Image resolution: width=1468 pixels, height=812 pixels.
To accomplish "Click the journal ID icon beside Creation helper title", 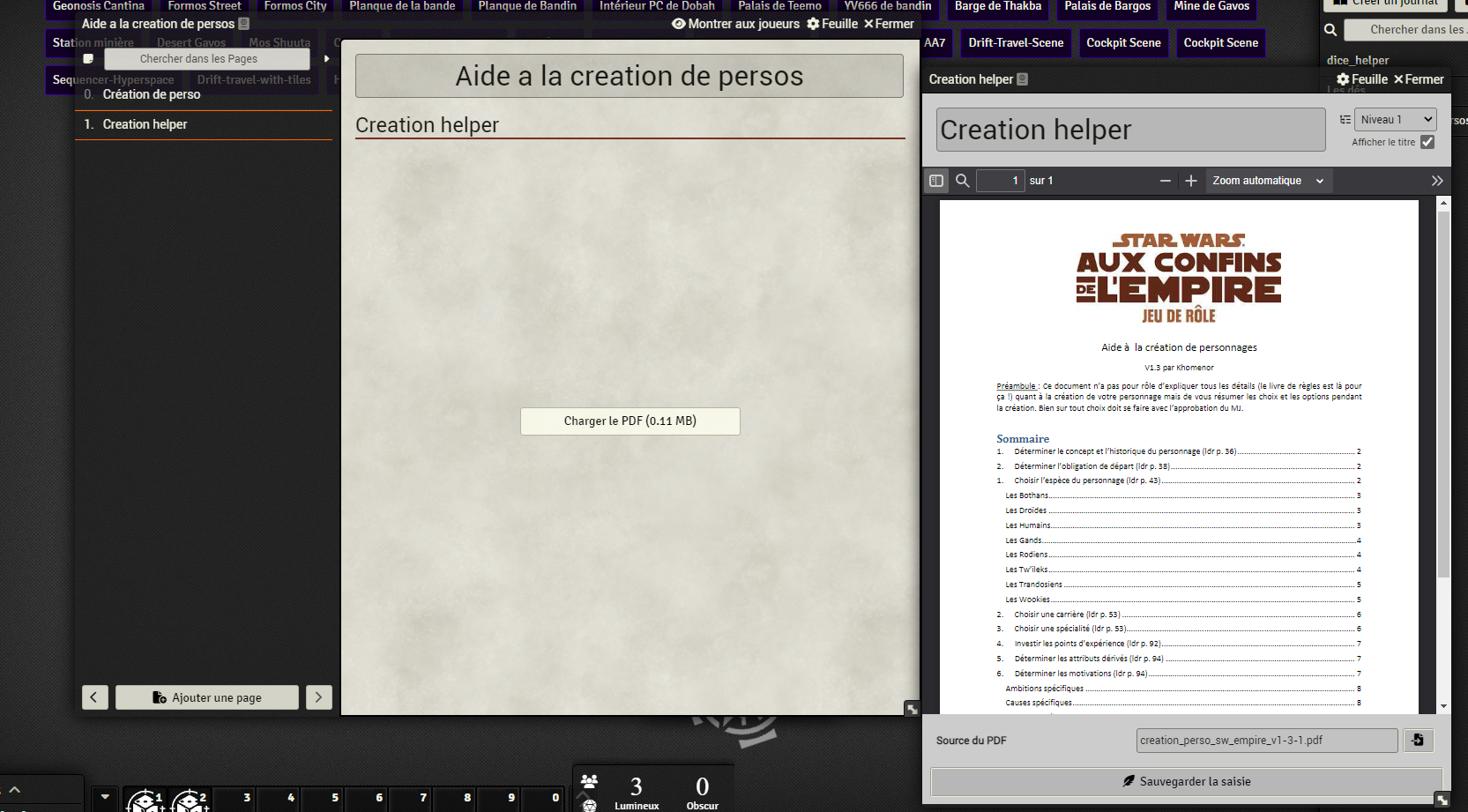I will point(1023,79).
